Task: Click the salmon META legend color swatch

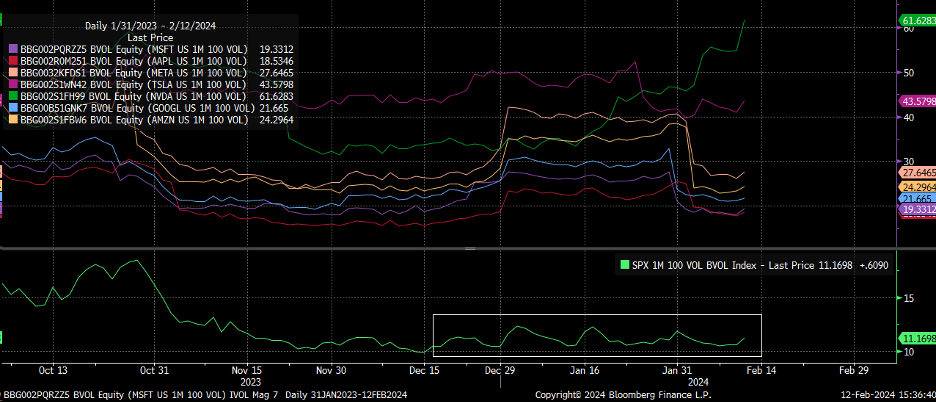Action: (14, 73)
